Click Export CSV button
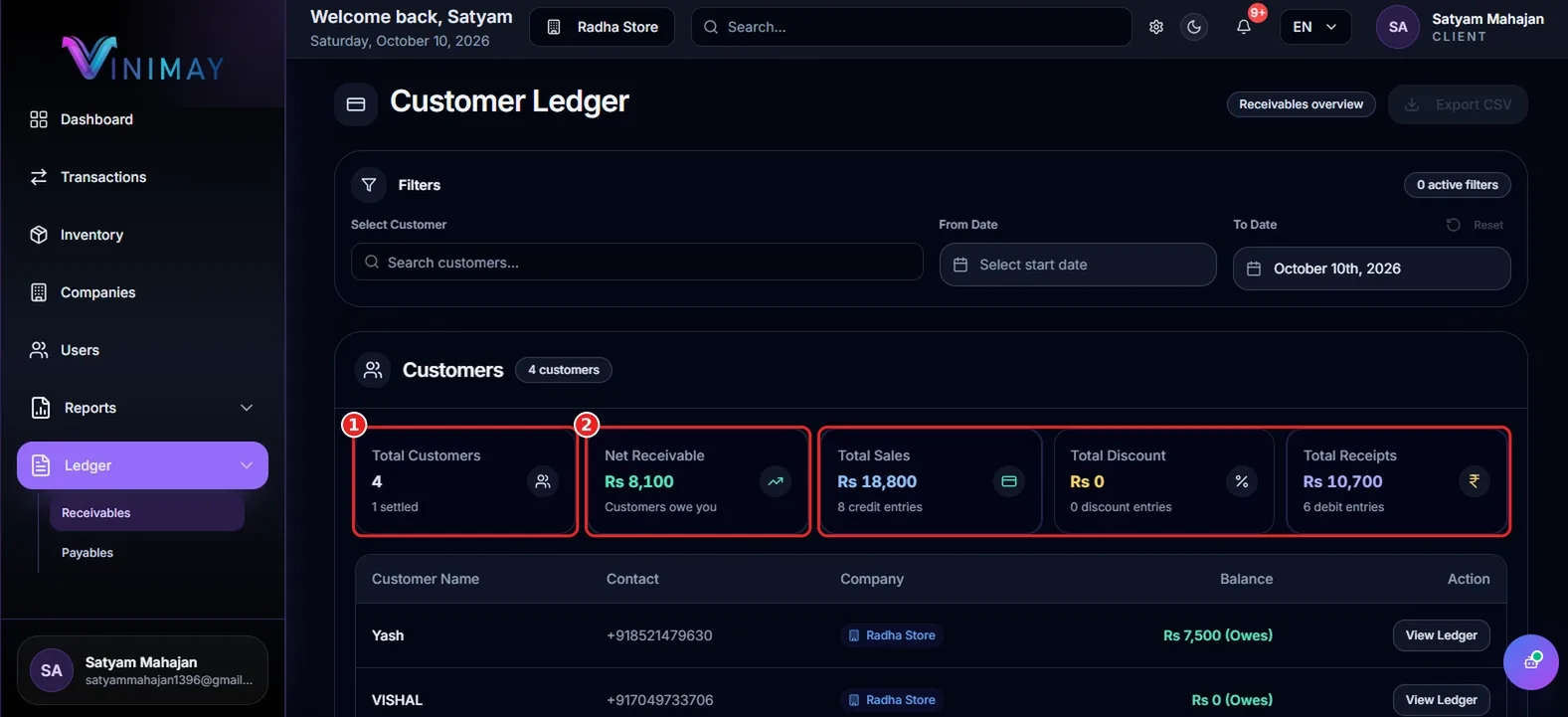Image resolution: width=1568 pixels, height=717 pixels. 1458,104
